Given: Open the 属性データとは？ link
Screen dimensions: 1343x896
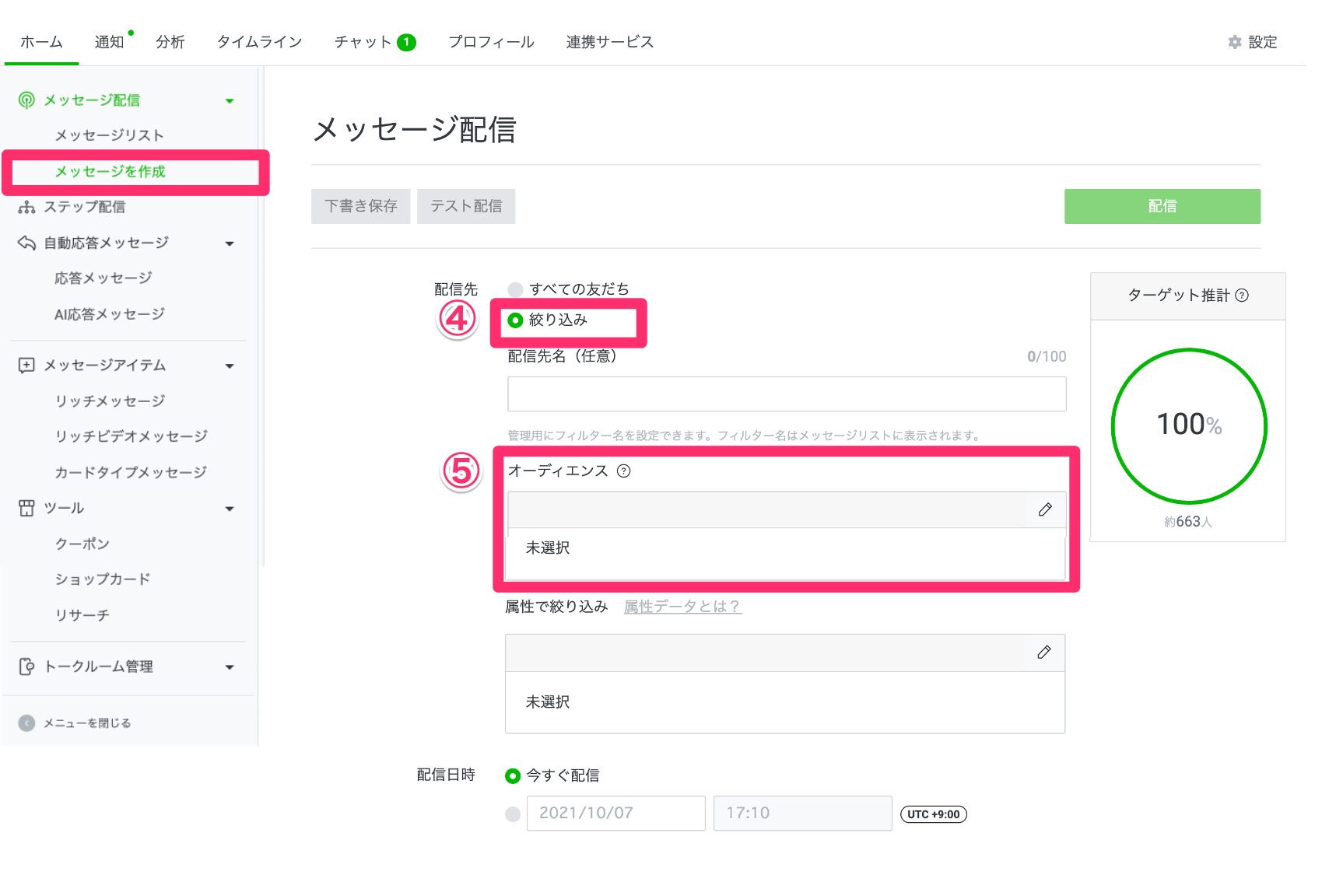Looking at the screenshot, I should (x=682, y=606).
